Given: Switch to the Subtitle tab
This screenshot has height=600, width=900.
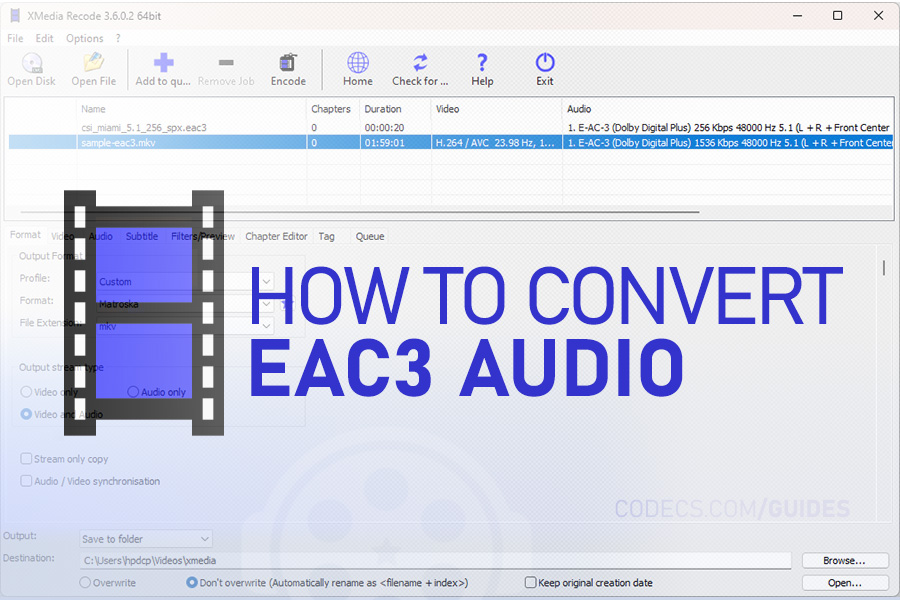Looking at the screenshot, I should pyautogui.click(x=142, y=236).
